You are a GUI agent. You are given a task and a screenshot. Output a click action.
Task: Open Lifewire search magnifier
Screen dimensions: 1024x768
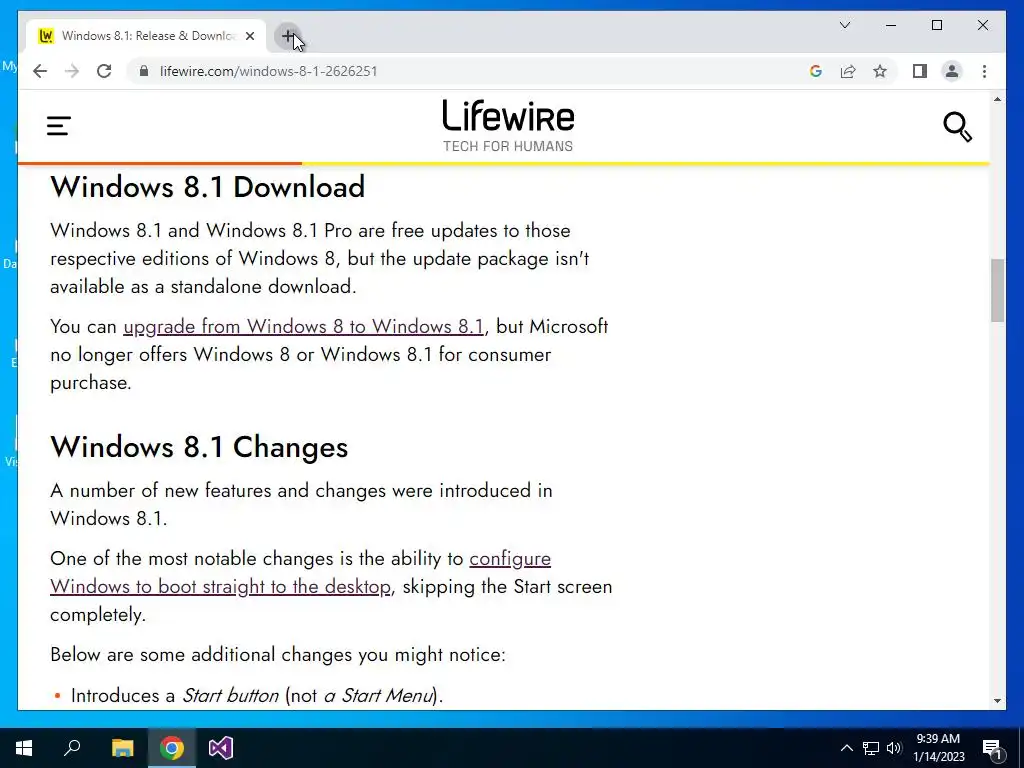[957, 127]
